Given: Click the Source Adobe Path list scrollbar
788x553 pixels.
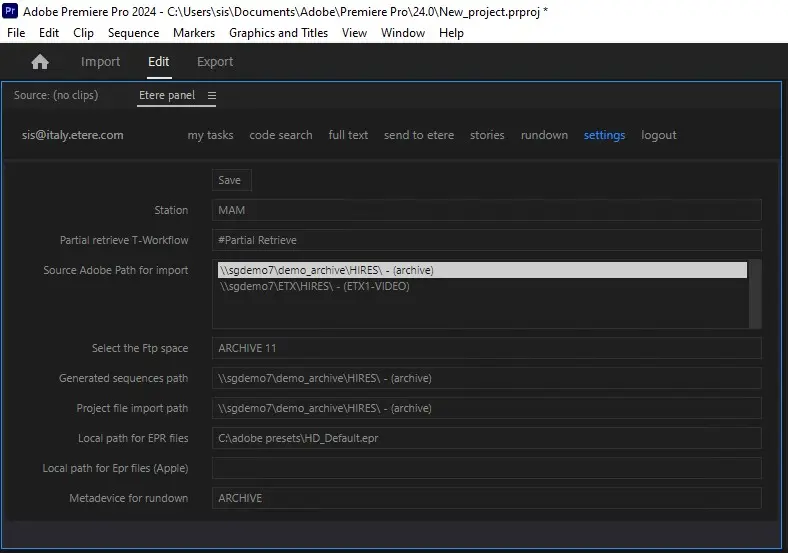Looking at the screenshot, I should 756,293.
